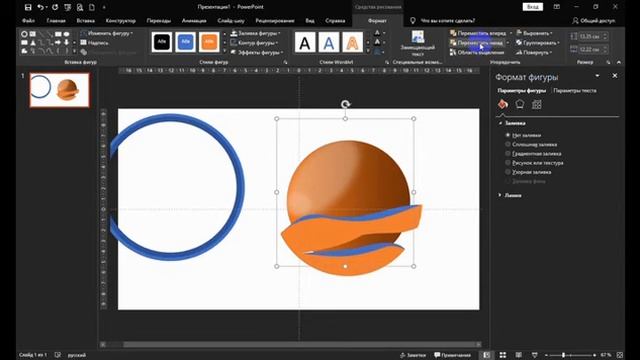Image resolution: width=640 pixels, height=360 pixels.
Task: Select the Нет заливки radio button
Action: 508,135
